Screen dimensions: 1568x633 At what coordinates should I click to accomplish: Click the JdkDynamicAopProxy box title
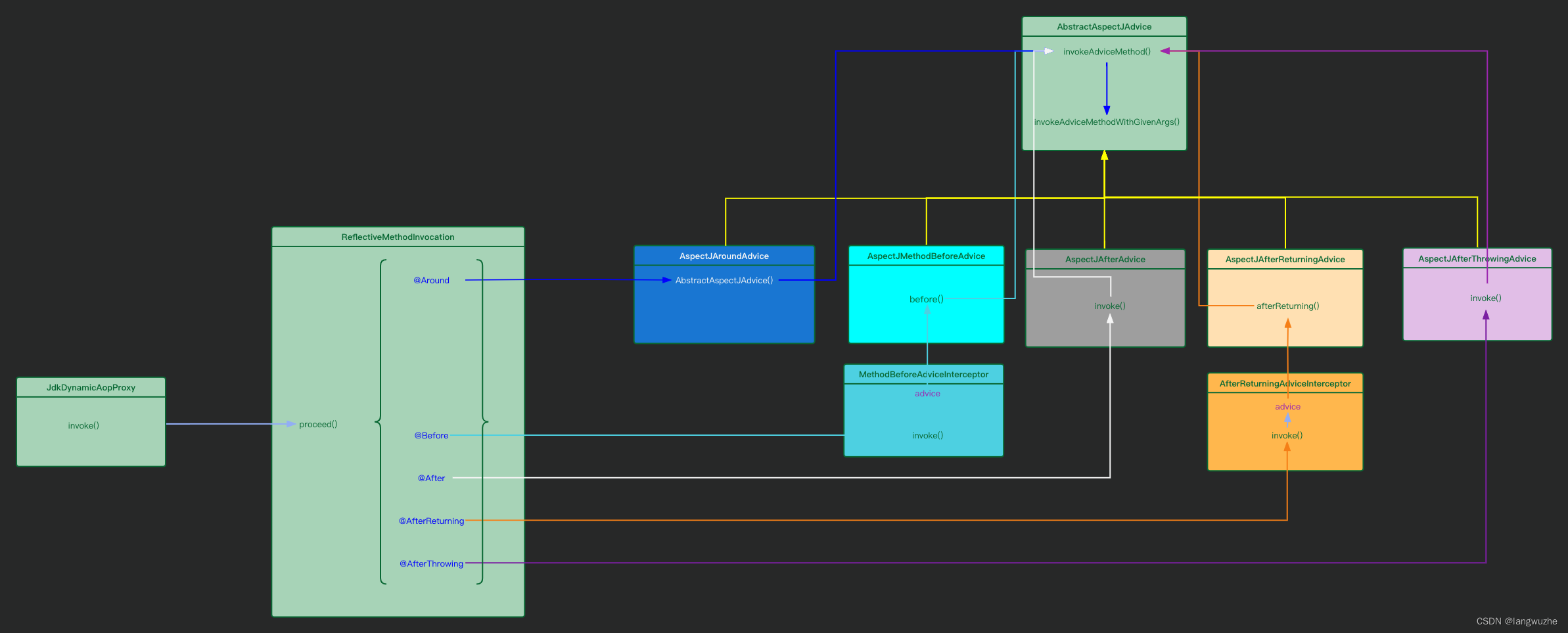[91, 387]
